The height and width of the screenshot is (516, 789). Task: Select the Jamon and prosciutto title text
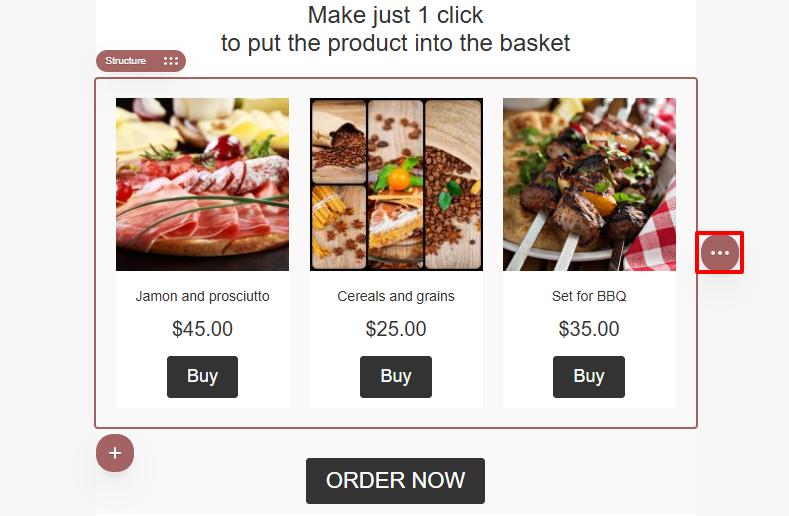click(x=202, y=296)
